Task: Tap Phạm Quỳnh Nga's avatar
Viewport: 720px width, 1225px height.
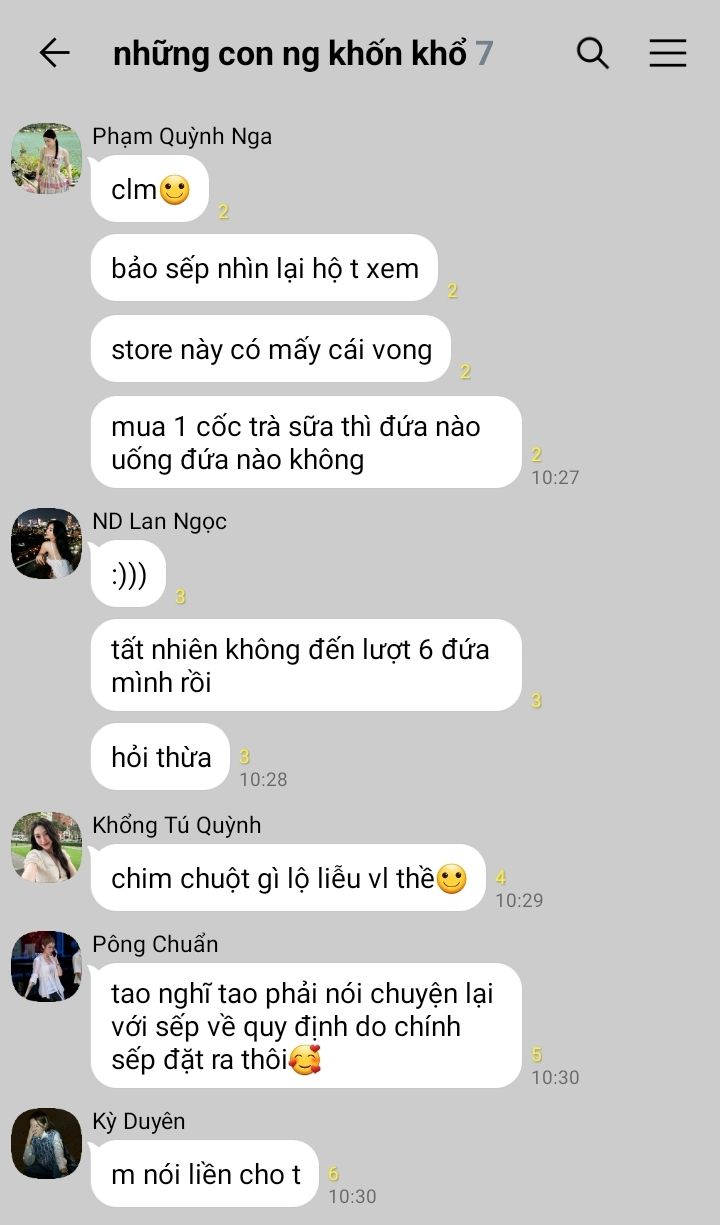Action: 46,158
